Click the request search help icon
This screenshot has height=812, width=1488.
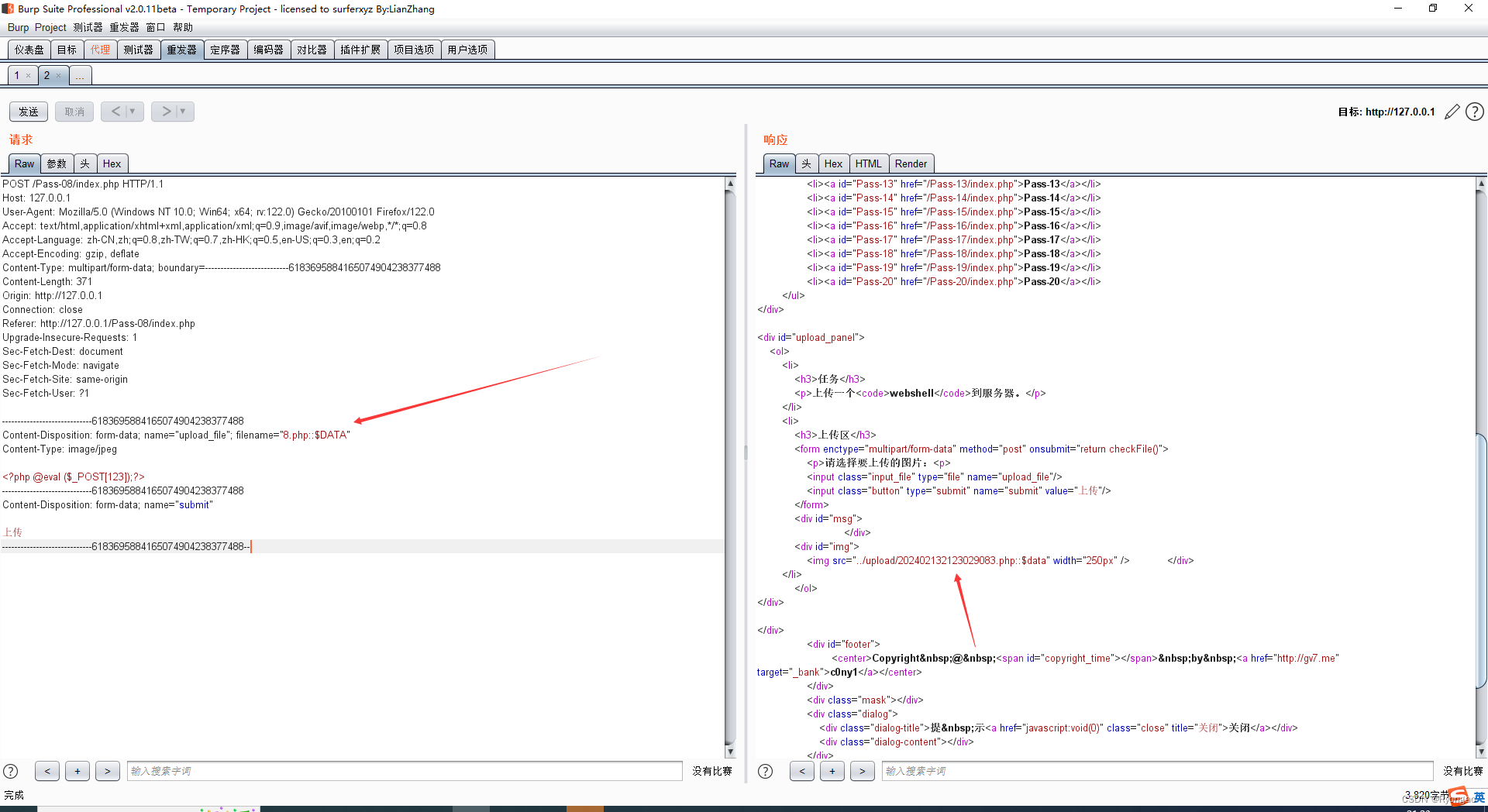coord(11,771)
